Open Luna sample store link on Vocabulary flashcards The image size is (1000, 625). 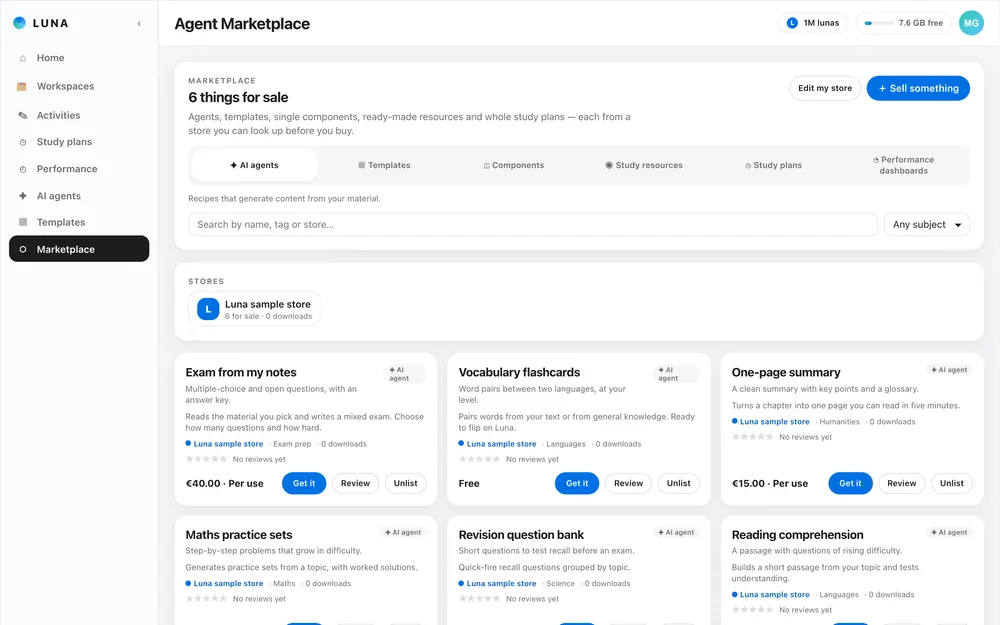[x=501, y=444]
